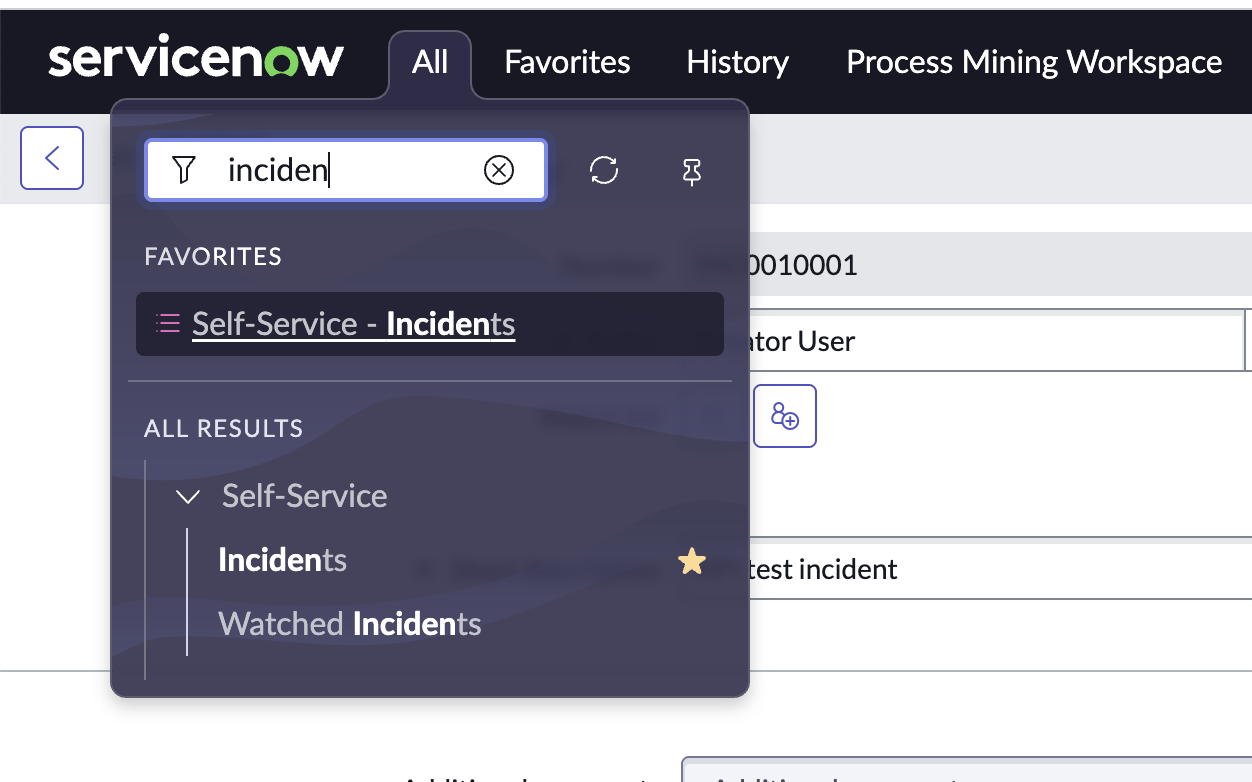
Task: Expand the Favorites section in navigator
Action: pos(213,256)
